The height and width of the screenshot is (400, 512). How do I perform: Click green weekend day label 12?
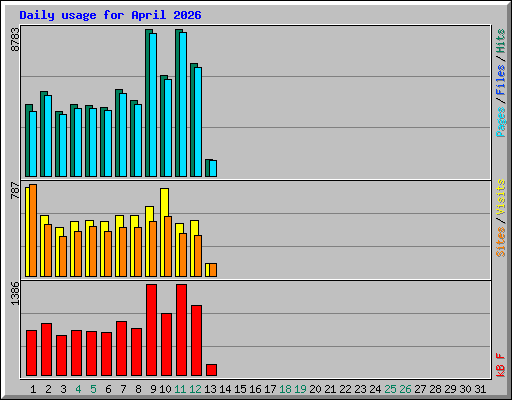[195, 389]
